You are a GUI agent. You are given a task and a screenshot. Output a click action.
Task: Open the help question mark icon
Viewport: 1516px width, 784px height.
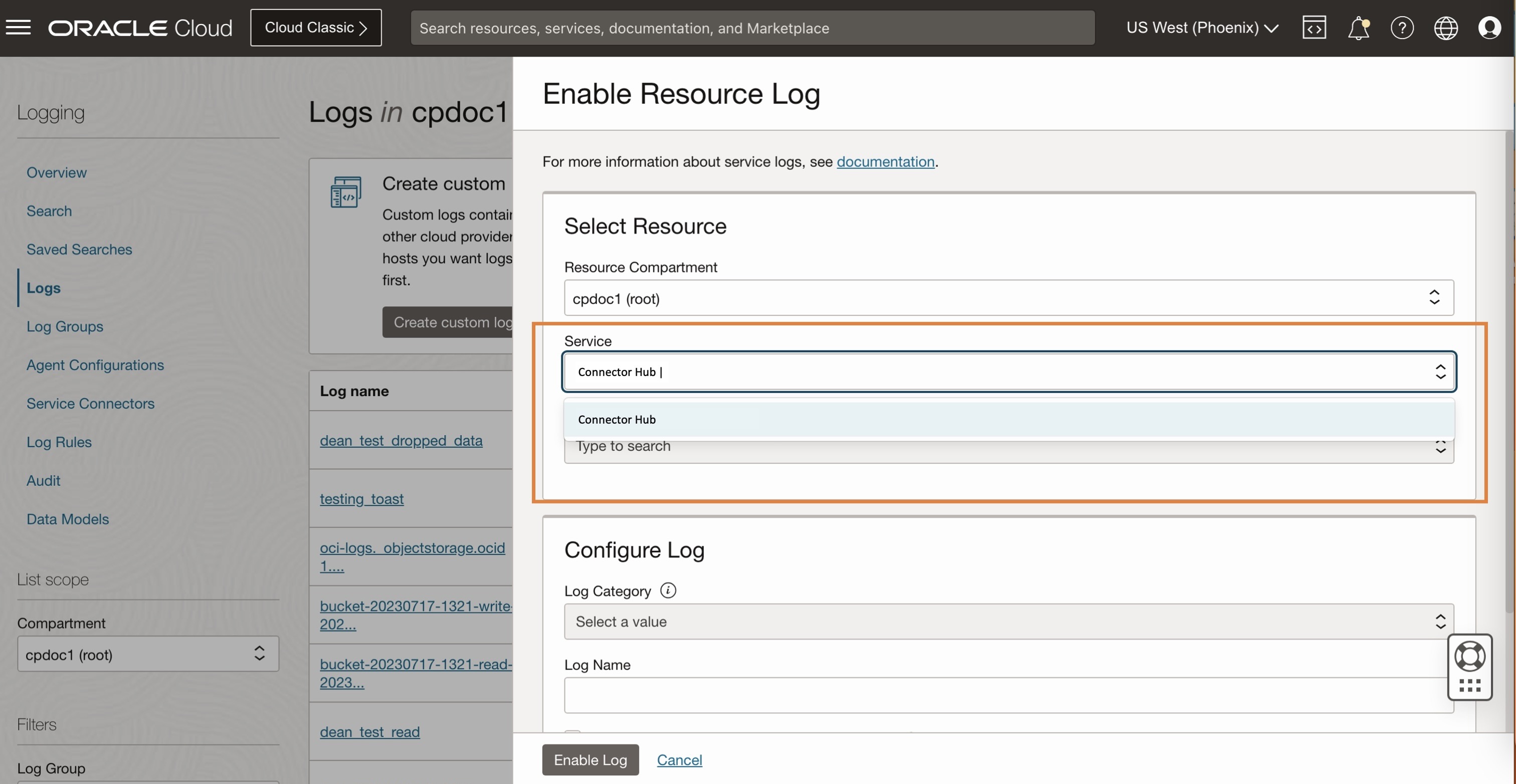pyautogui.click(x=1402, y=28)
